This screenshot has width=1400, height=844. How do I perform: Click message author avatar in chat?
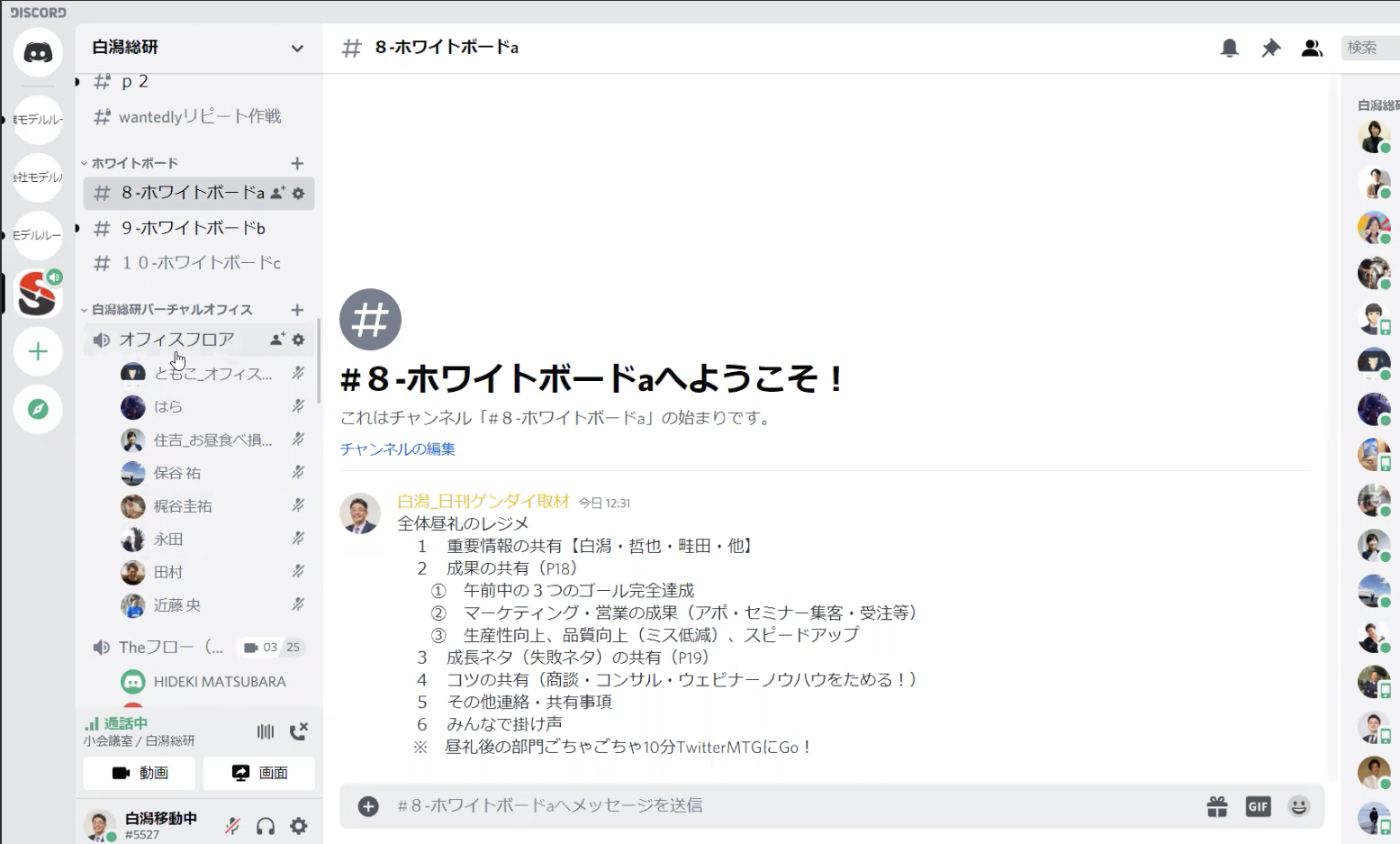coord(359,513)
